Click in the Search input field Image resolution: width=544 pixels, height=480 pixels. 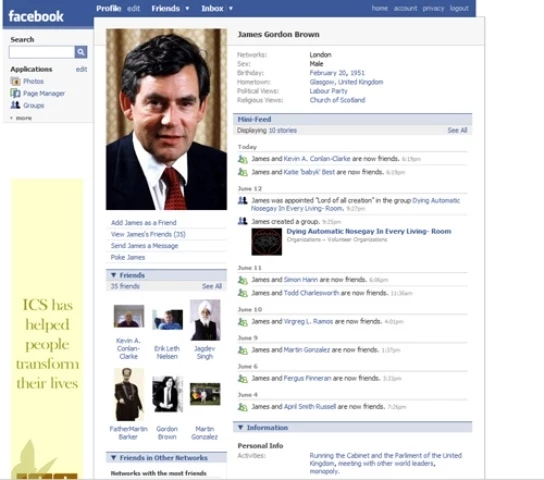point(42,52)
